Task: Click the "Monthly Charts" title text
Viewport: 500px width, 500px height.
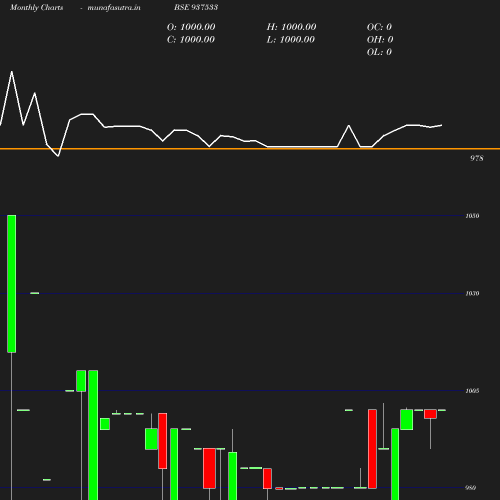Action: tap(36, 7)
